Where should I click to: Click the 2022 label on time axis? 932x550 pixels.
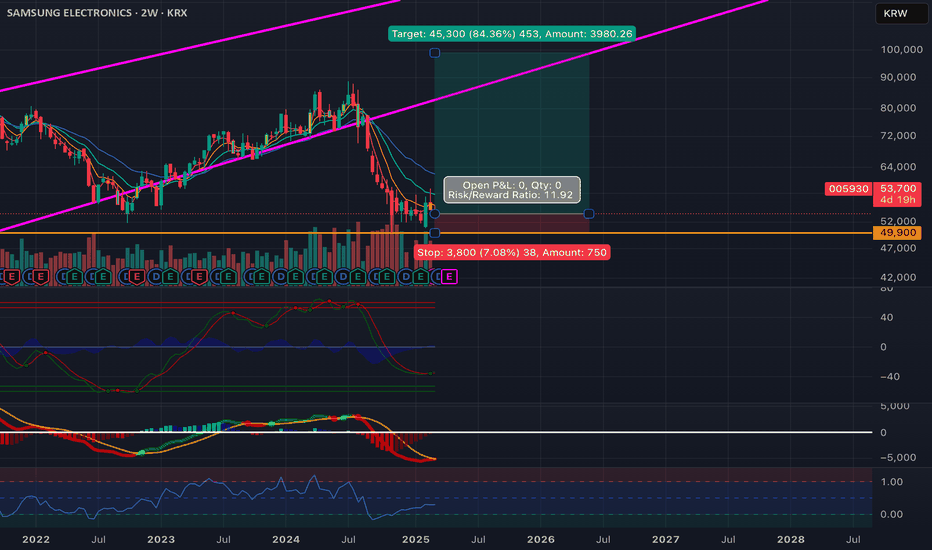(36, 539)
